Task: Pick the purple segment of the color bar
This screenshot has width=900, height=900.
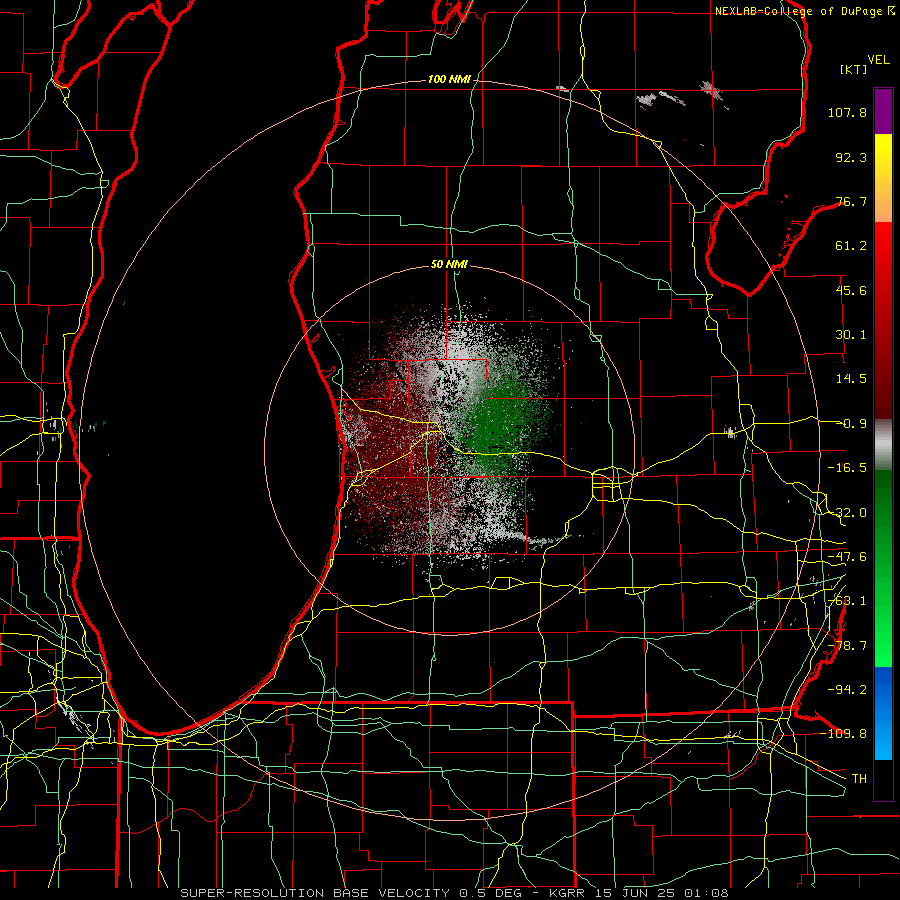Action: point(883,111)
